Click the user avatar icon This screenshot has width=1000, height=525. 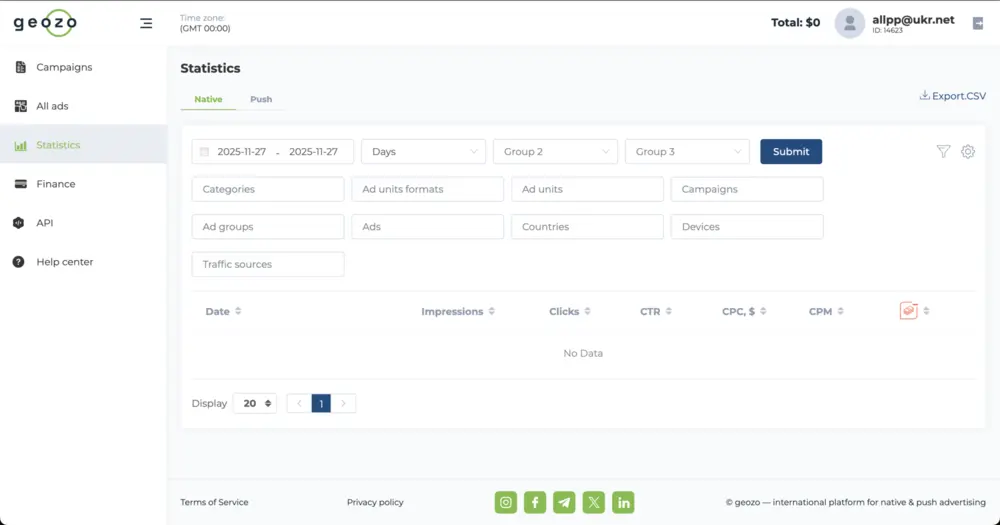coord(849,24)
